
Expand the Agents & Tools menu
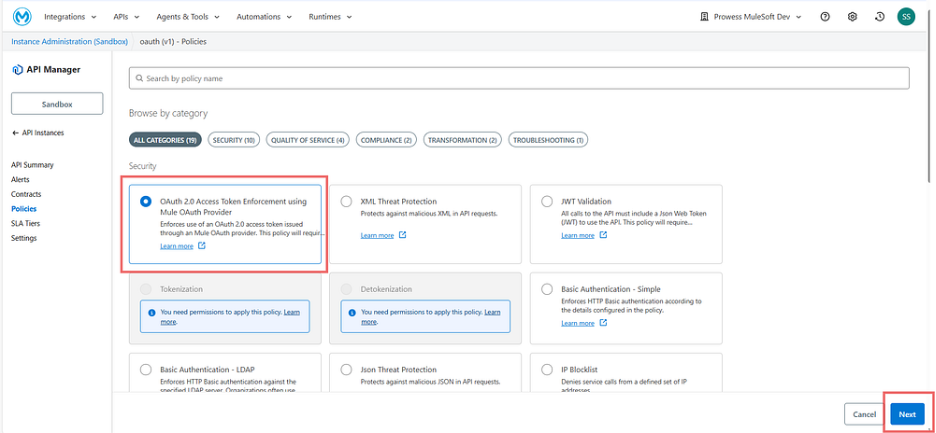point(187,17)
